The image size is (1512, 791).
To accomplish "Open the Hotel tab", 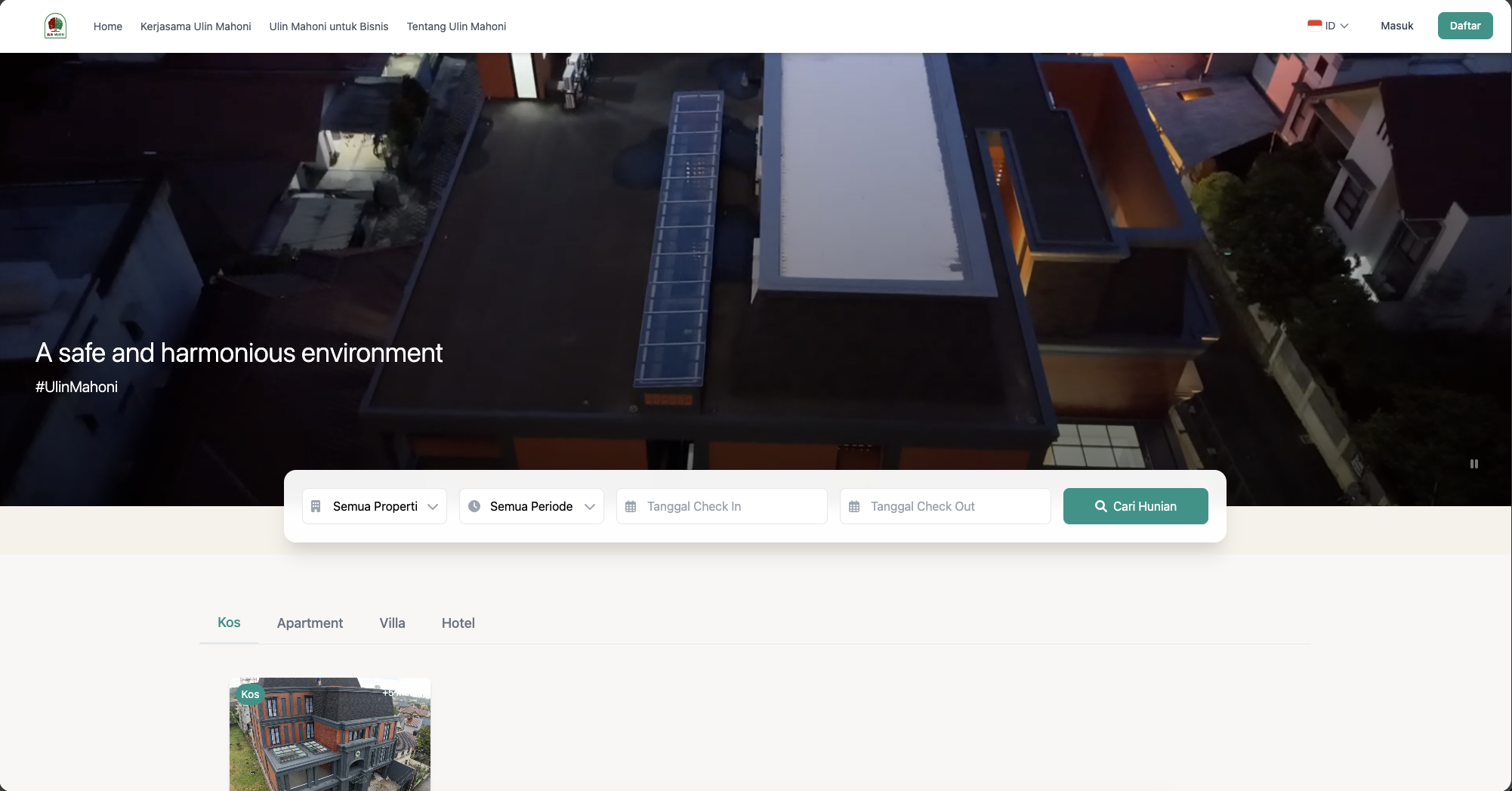I will (458, 623).
